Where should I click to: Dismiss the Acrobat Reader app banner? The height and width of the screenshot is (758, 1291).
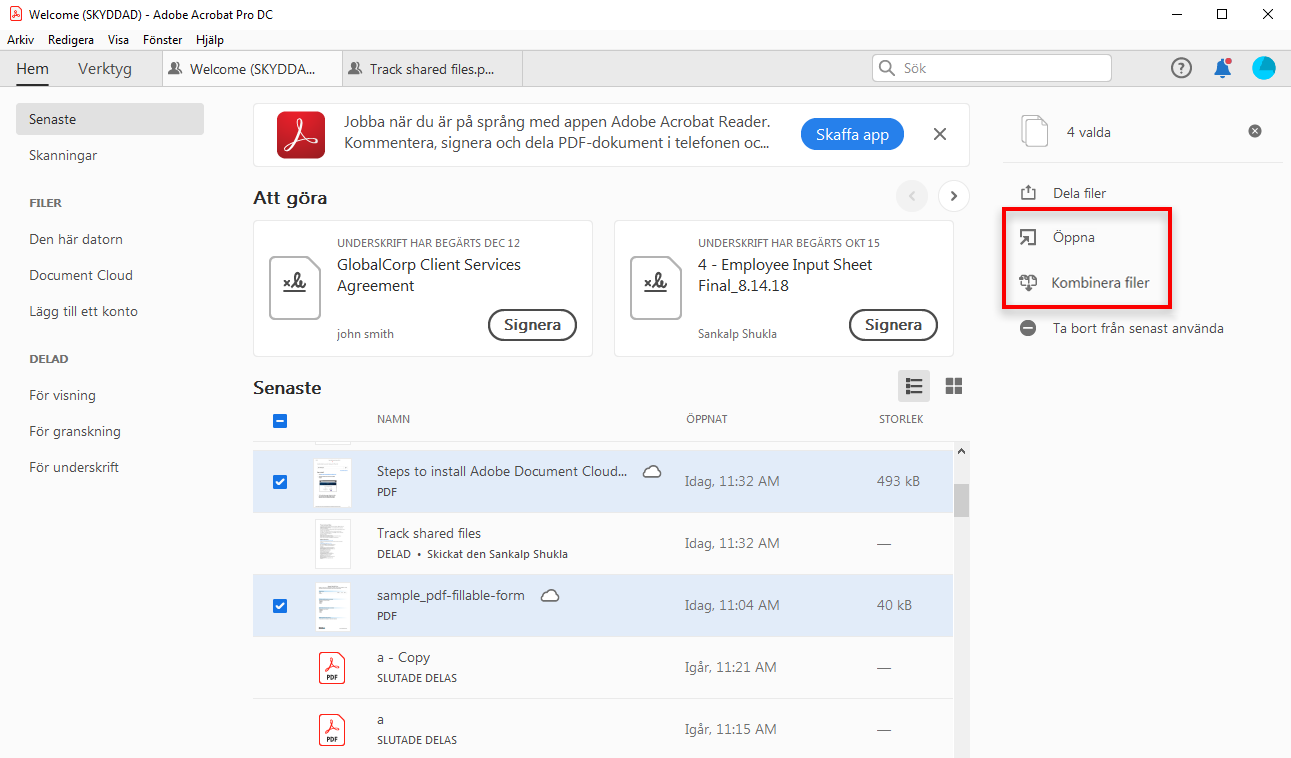tap(940, 134)
